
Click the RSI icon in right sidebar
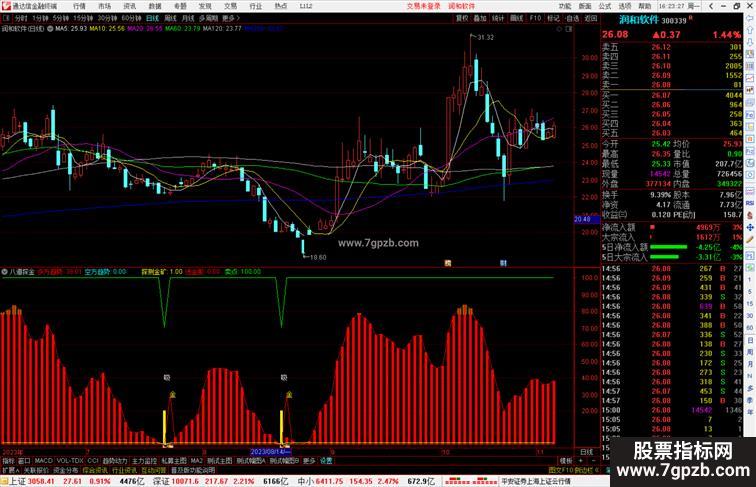point(750,203)
